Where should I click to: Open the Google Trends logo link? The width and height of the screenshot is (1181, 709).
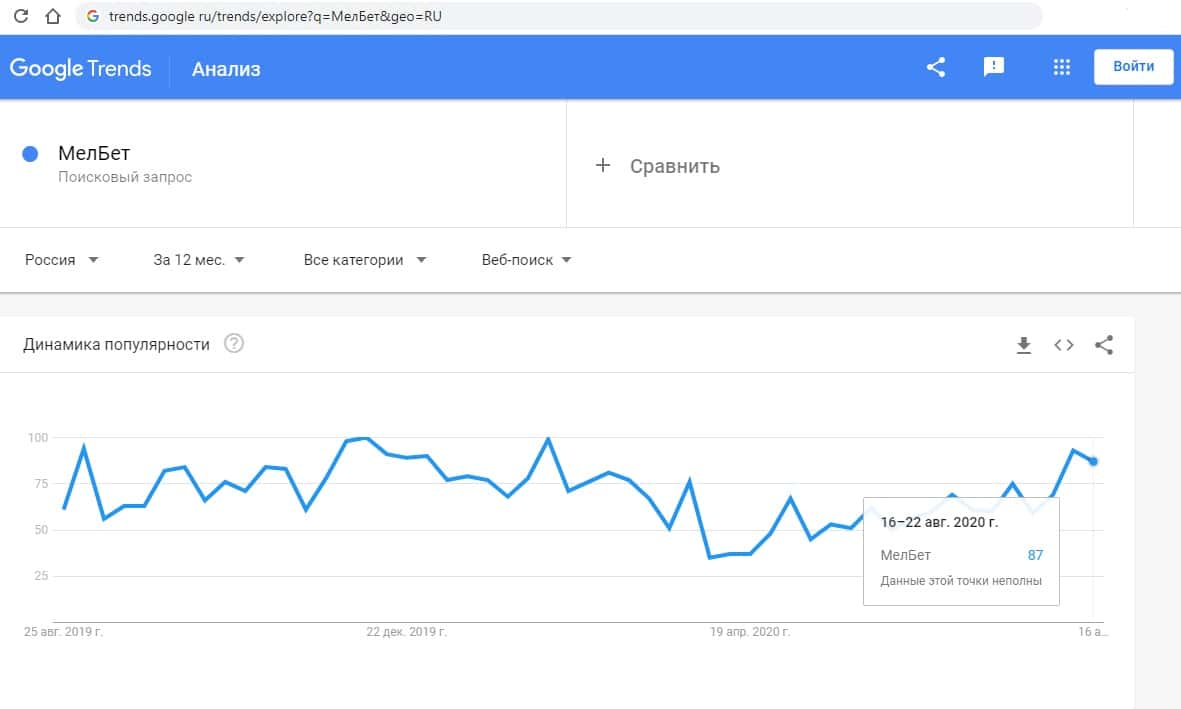(x=81, y=68)
